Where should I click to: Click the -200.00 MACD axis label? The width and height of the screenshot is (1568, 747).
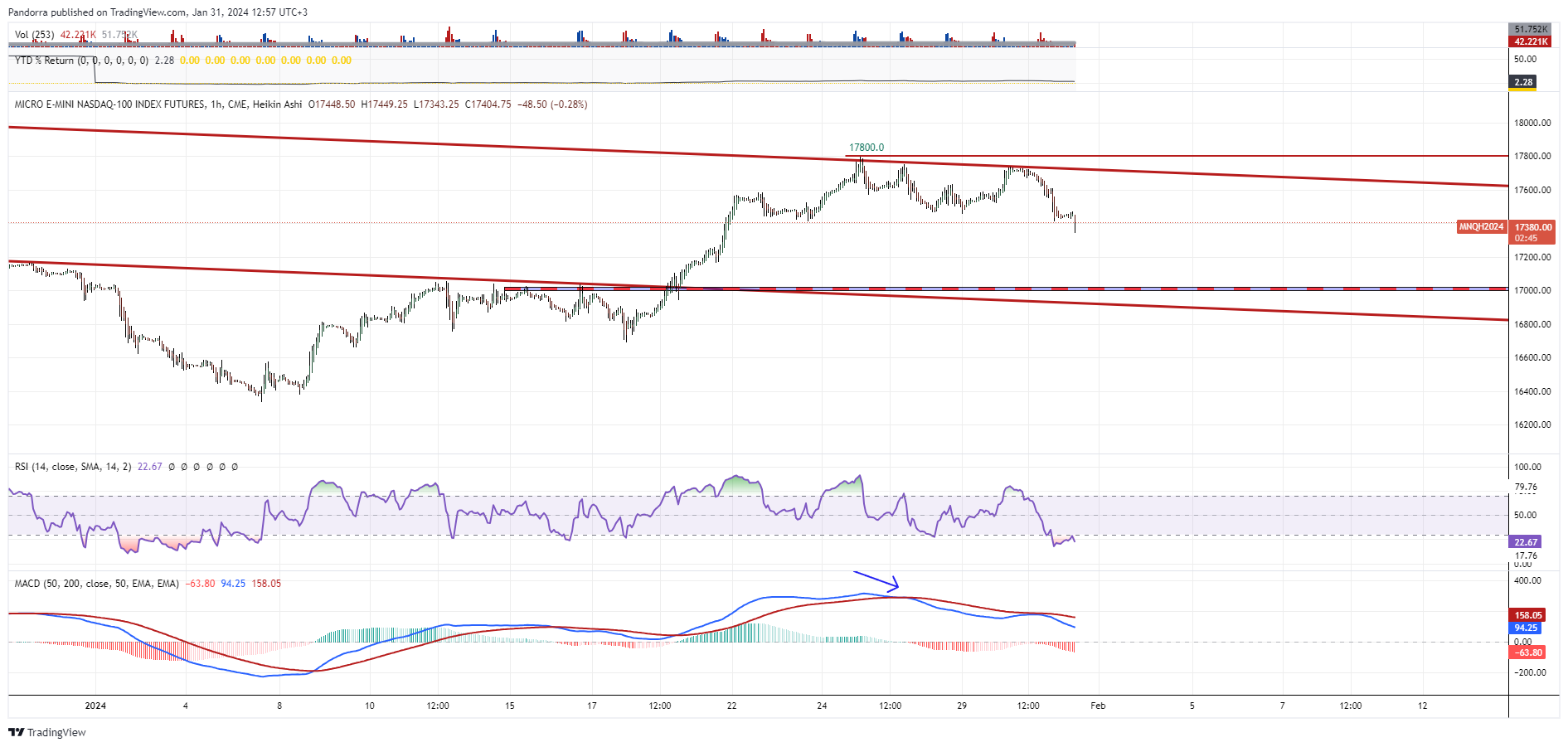[1529, 672]
